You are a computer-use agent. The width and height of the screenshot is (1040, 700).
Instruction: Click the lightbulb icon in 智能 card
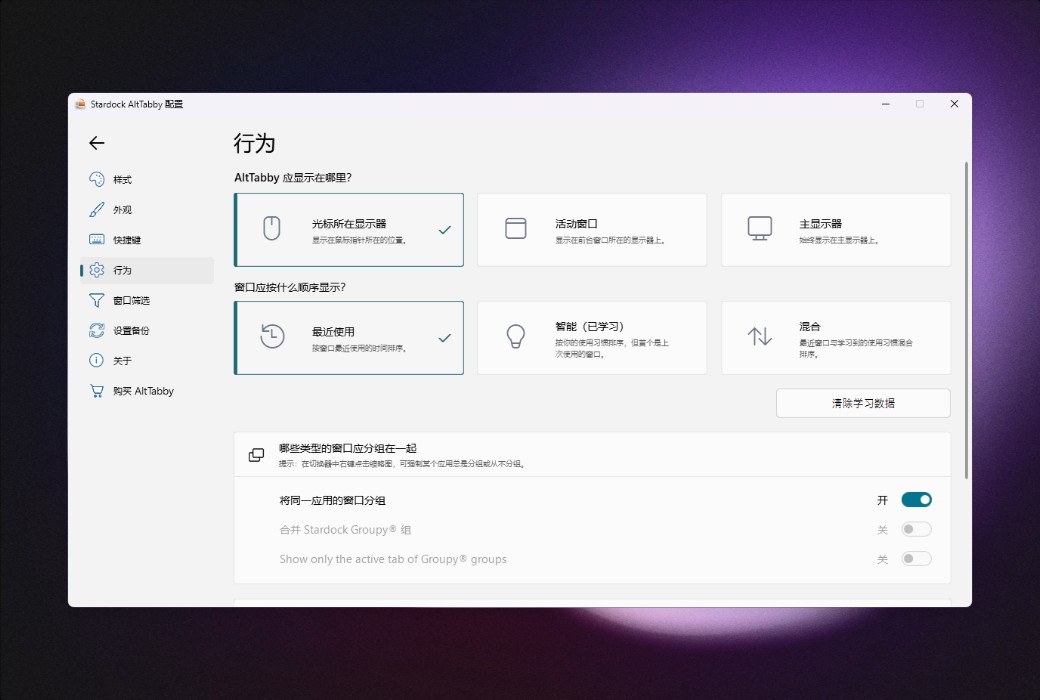[515, 336]
